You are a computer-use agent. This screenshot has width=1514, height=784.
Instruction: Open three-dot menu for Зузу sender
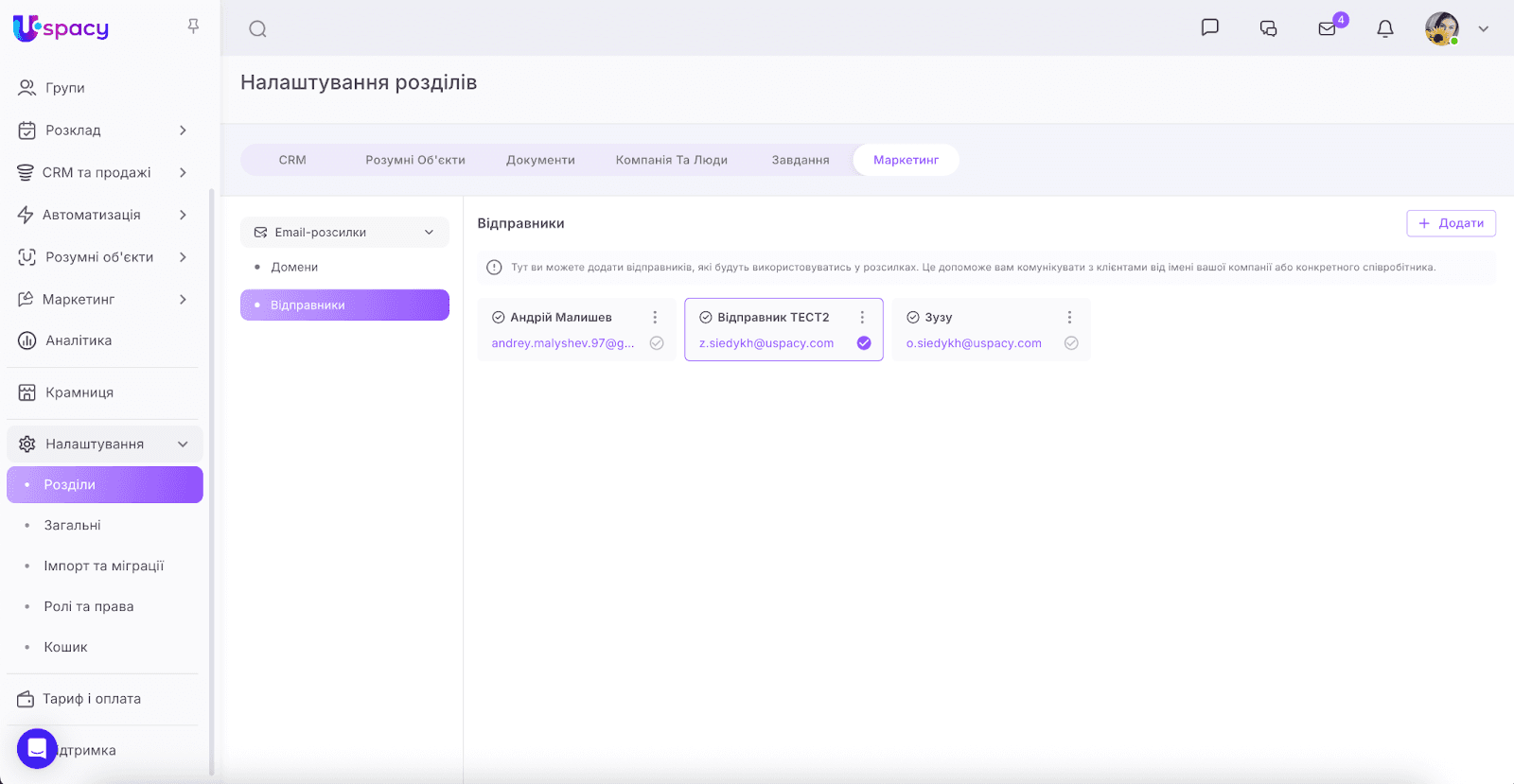point(1070,318)
